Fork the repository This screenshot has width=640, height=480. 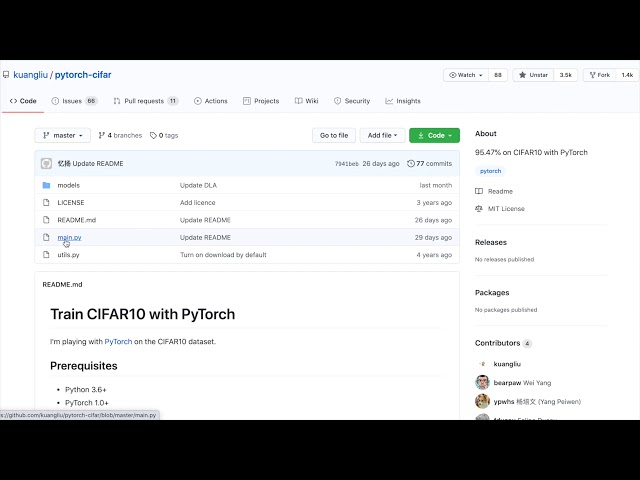600,75
